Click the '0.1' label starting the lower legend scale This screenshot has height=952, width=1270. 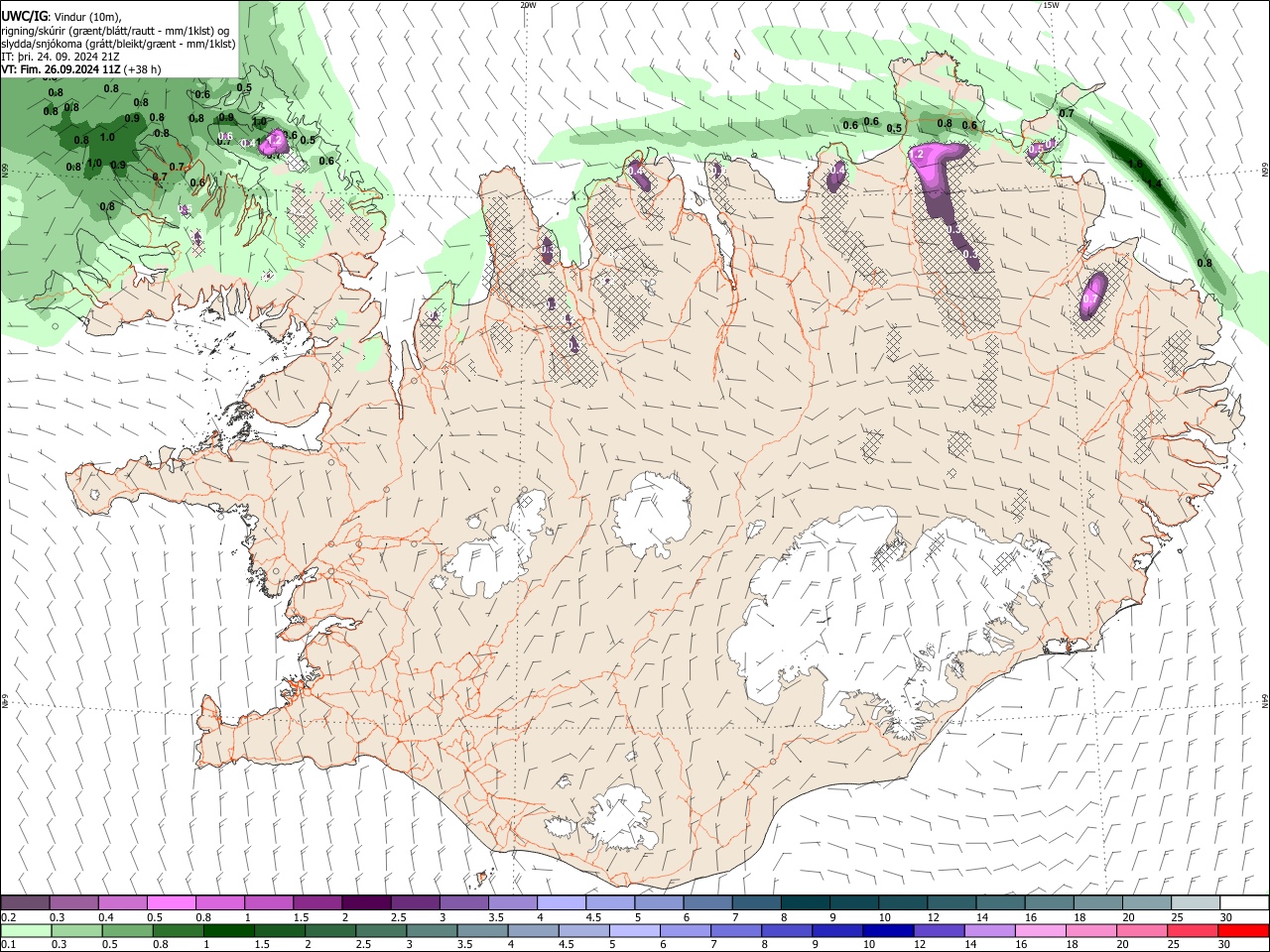9,946
